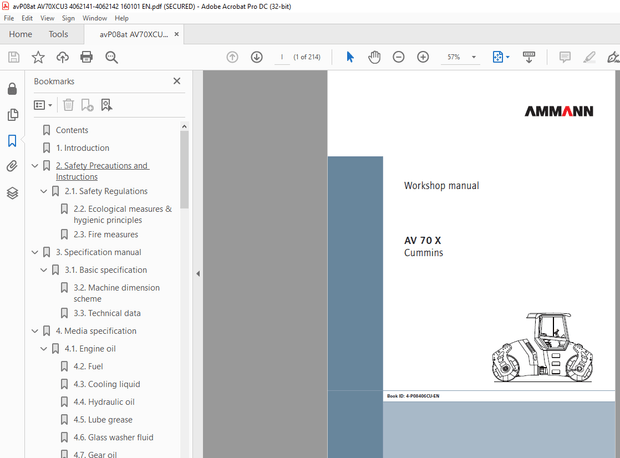Screen dimensions: 620x458
Task: Open the View menu
Action: [47, 18]
